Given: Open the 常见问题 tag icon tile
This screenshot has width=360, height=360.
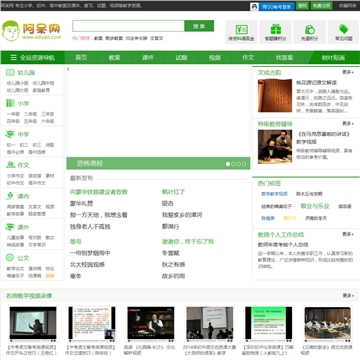Looking at the screenshot, I should [344, 32].
